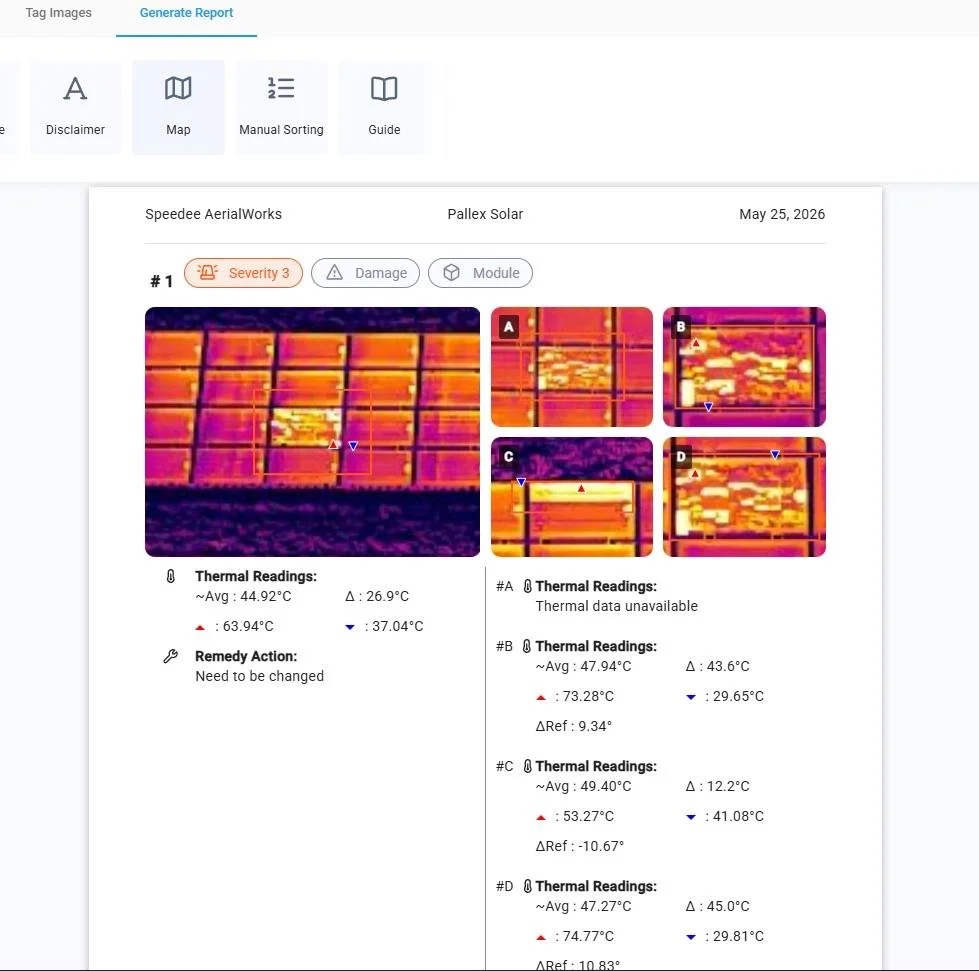Click the ΔRef : 9.34° value

point(574,726)
